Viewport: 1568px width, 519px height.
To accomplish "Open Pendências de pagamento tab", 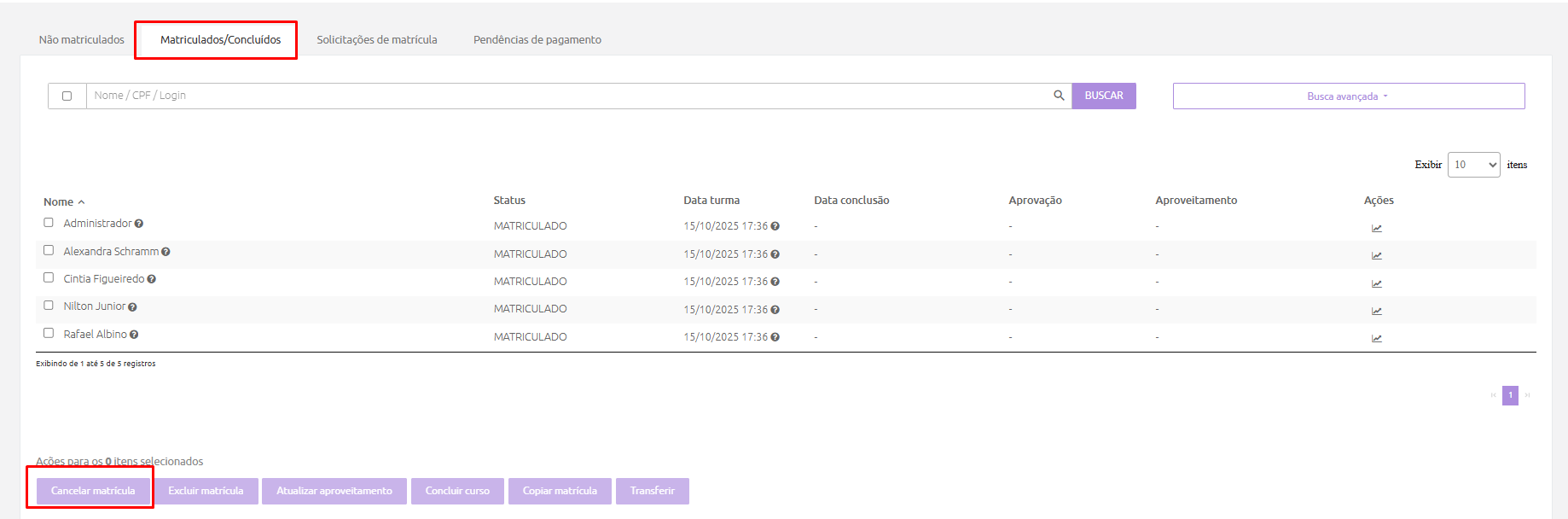I will [x=537, y=40].
